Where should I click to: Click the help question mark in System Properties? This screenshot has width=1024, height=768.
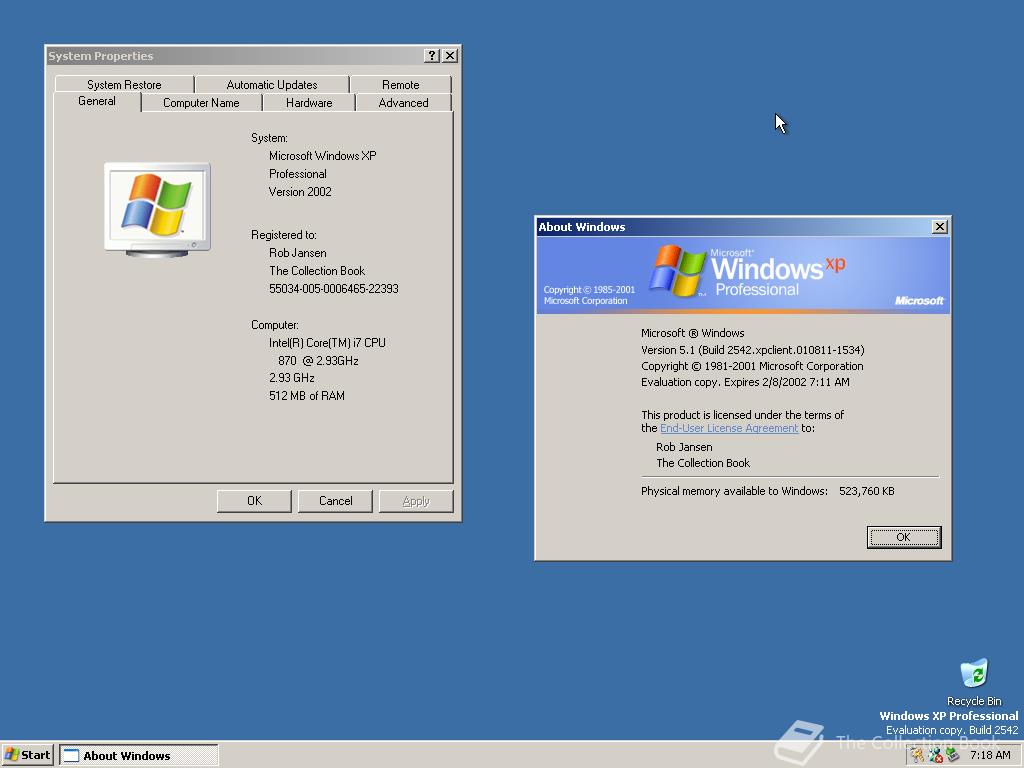431,56
